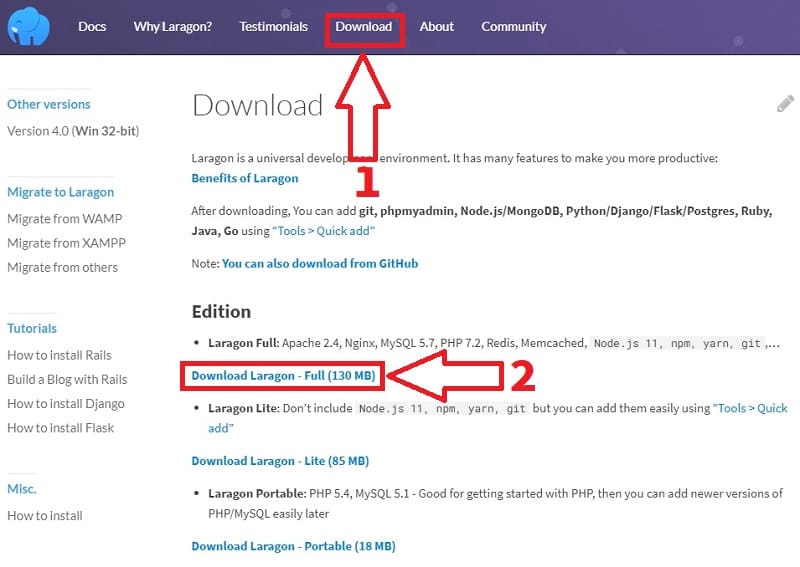Open Migrate from WAMP guide
Viewport: 800px width, 567px height.
65,218
